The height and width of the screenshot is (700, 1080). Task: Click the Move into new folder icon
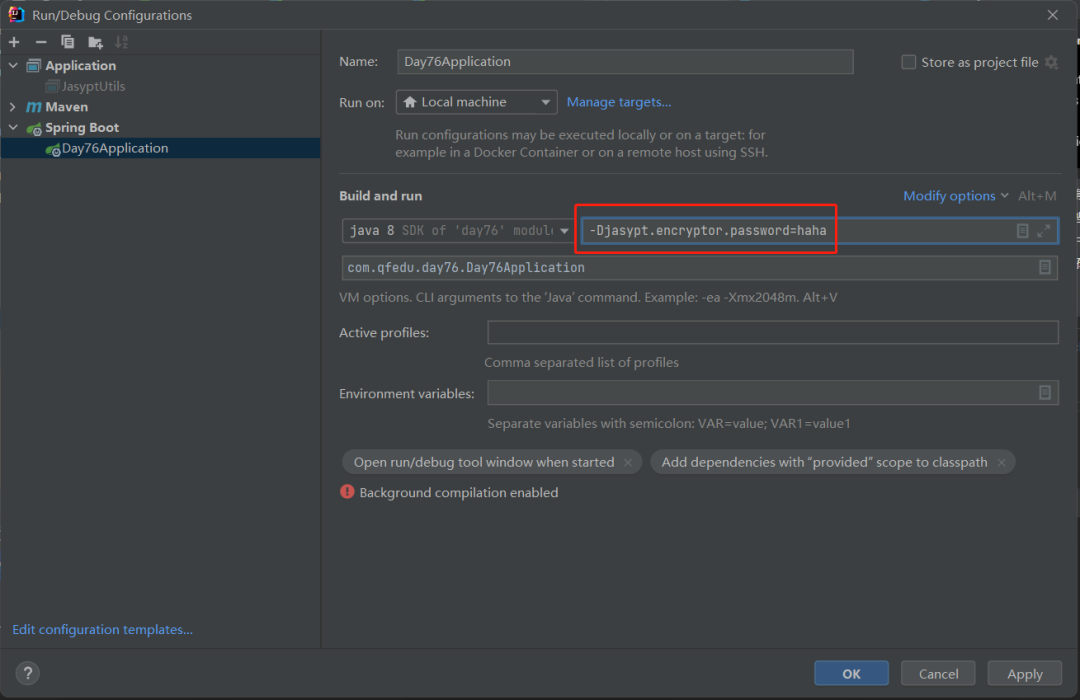(95, 42)
